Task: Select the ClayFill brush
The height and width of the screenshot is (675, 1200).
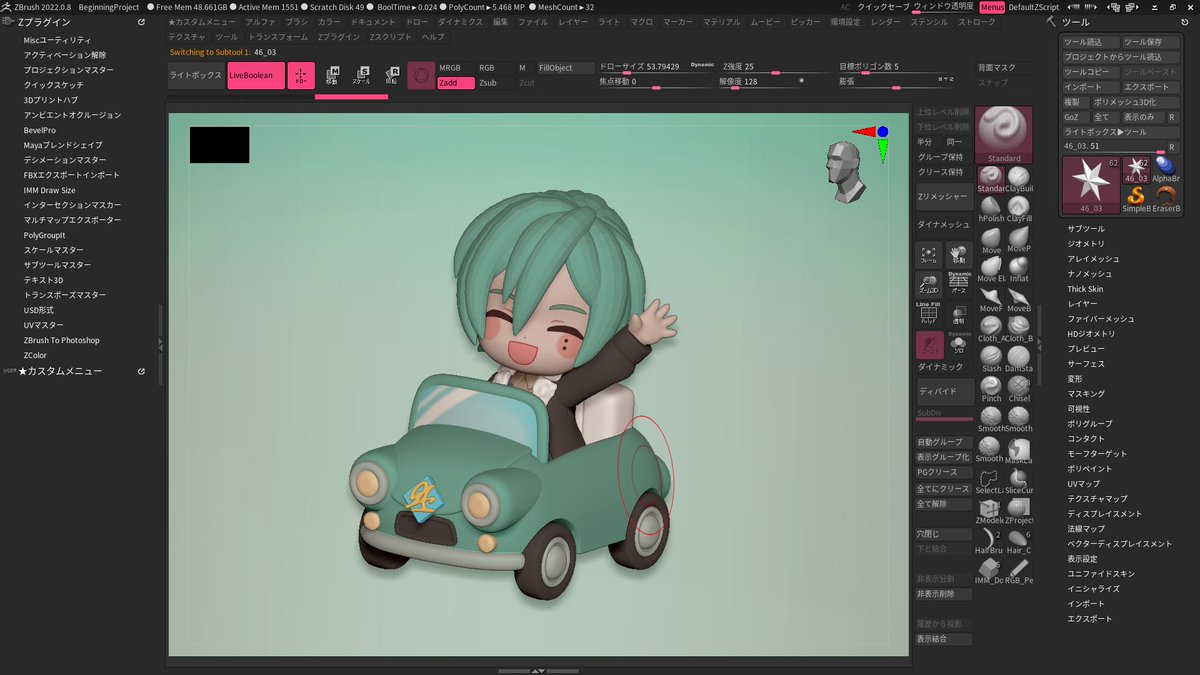Action: [1019, 209]
